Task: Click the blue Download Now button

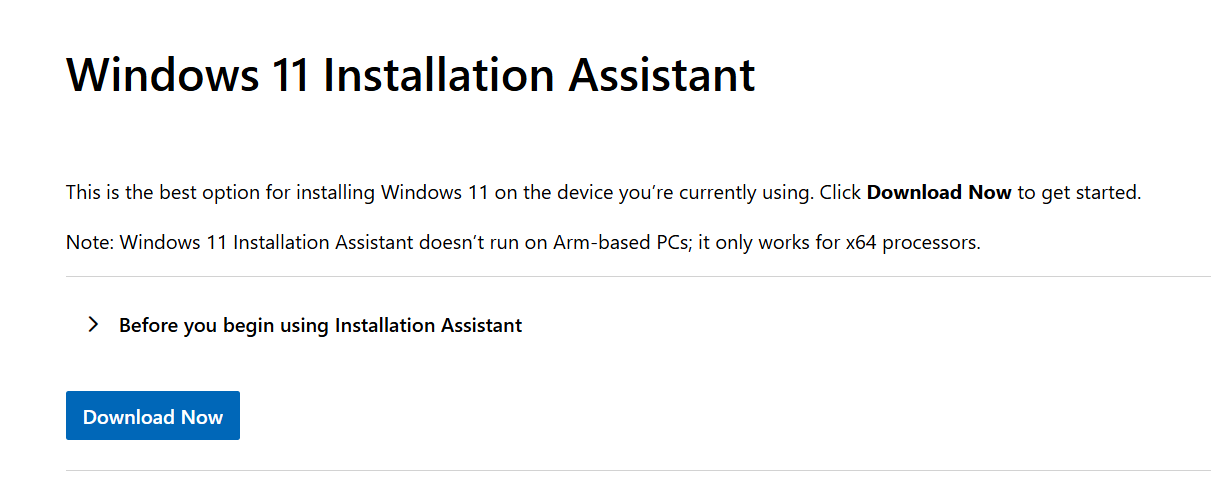Action: pyautogui.click(x=153, y=416)
